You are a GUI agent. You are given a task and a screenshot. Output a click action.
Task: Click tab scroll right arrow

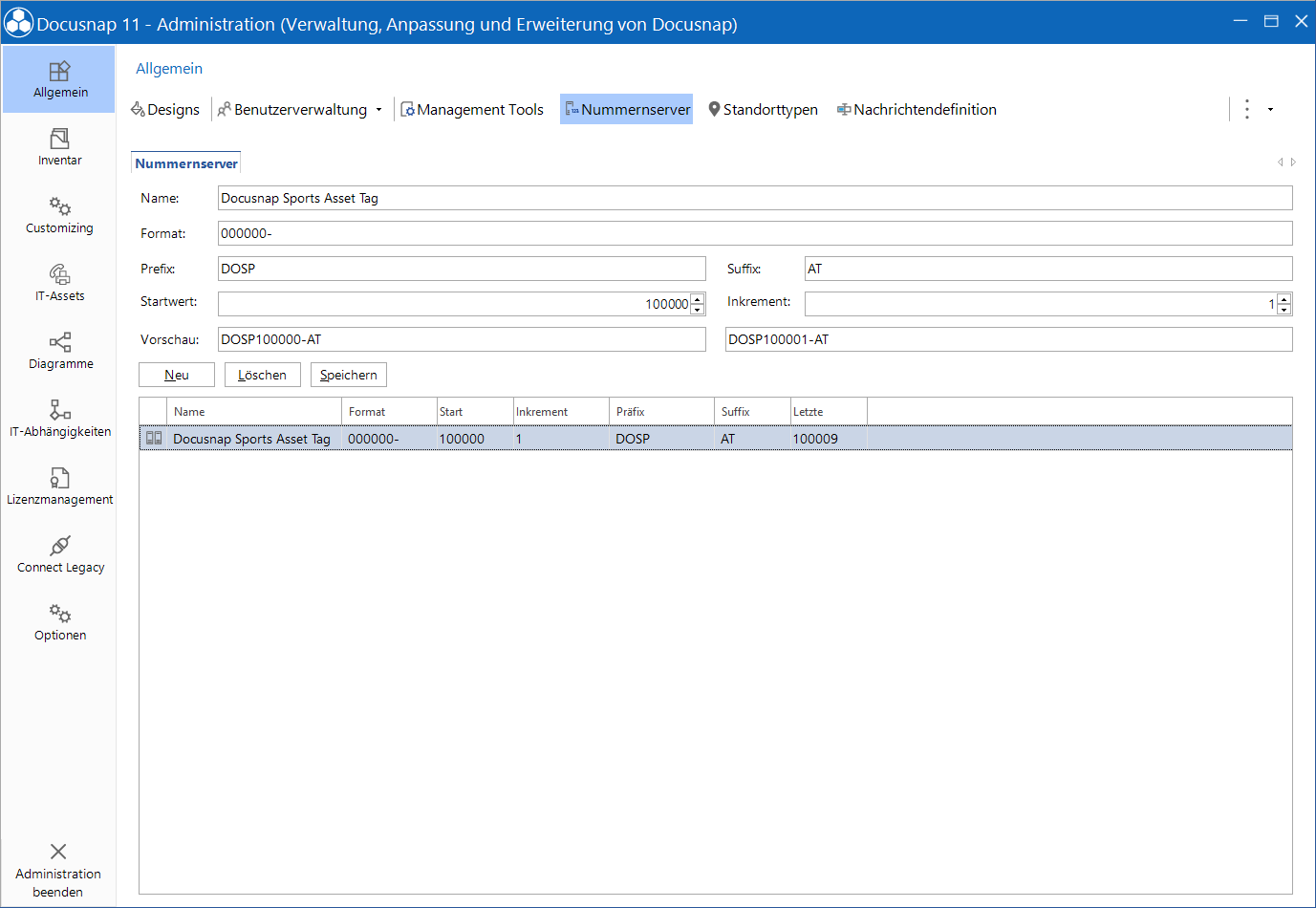[x=1293, y=162]
